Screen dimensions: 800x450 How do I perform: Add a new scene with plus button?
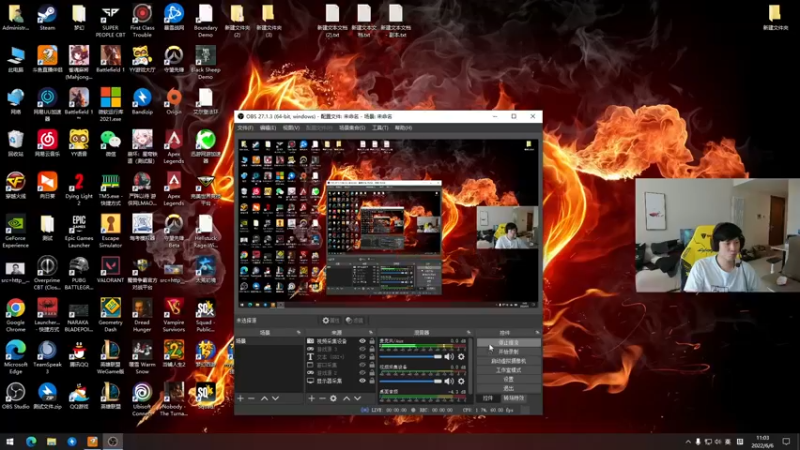click(x=240, y=398)
